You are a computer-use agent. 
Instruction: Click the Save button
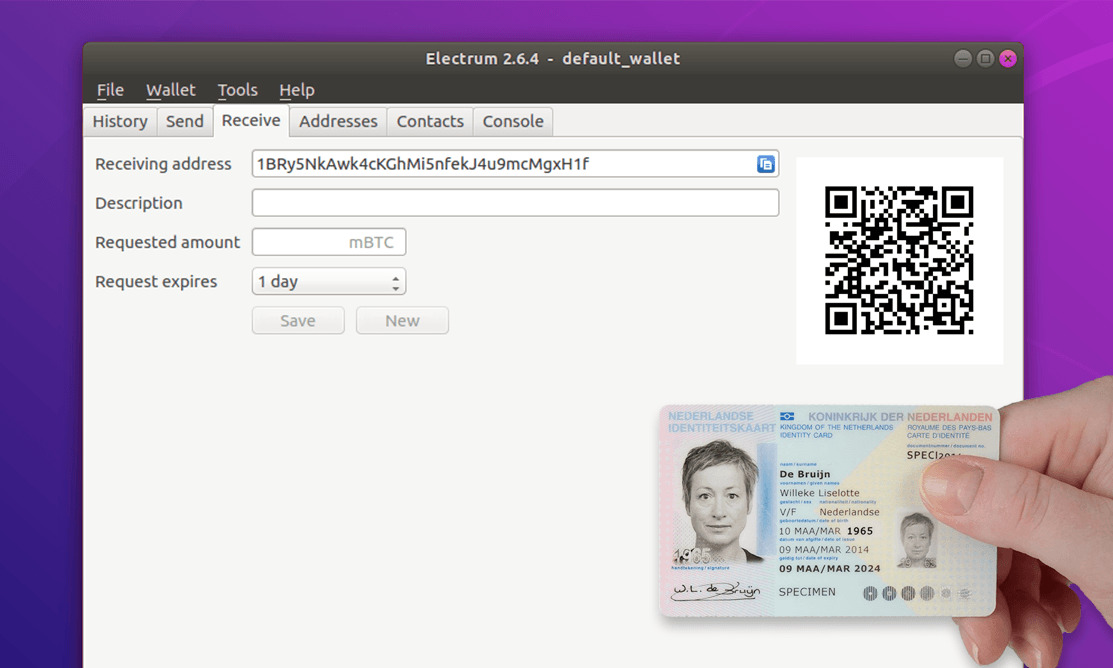298,321
